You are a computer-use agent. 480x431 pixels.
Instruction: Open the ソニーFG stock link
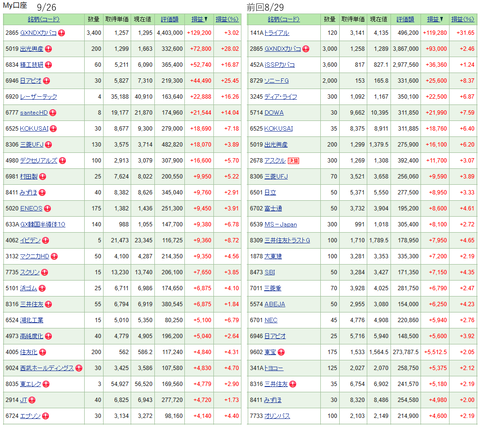pos(276,81)
